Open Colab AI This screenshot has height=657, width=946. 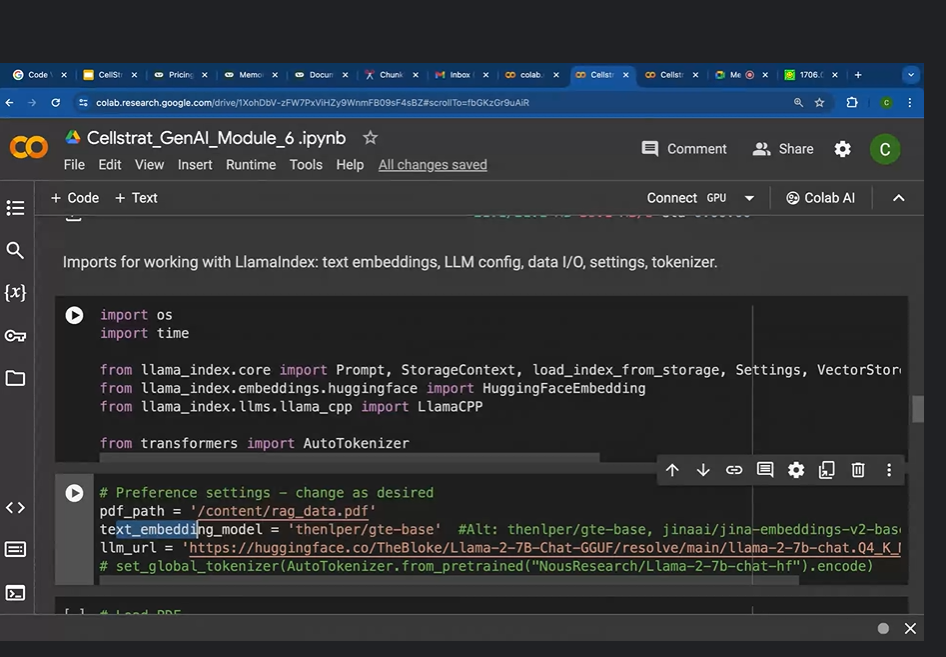(x=821, y=198)
